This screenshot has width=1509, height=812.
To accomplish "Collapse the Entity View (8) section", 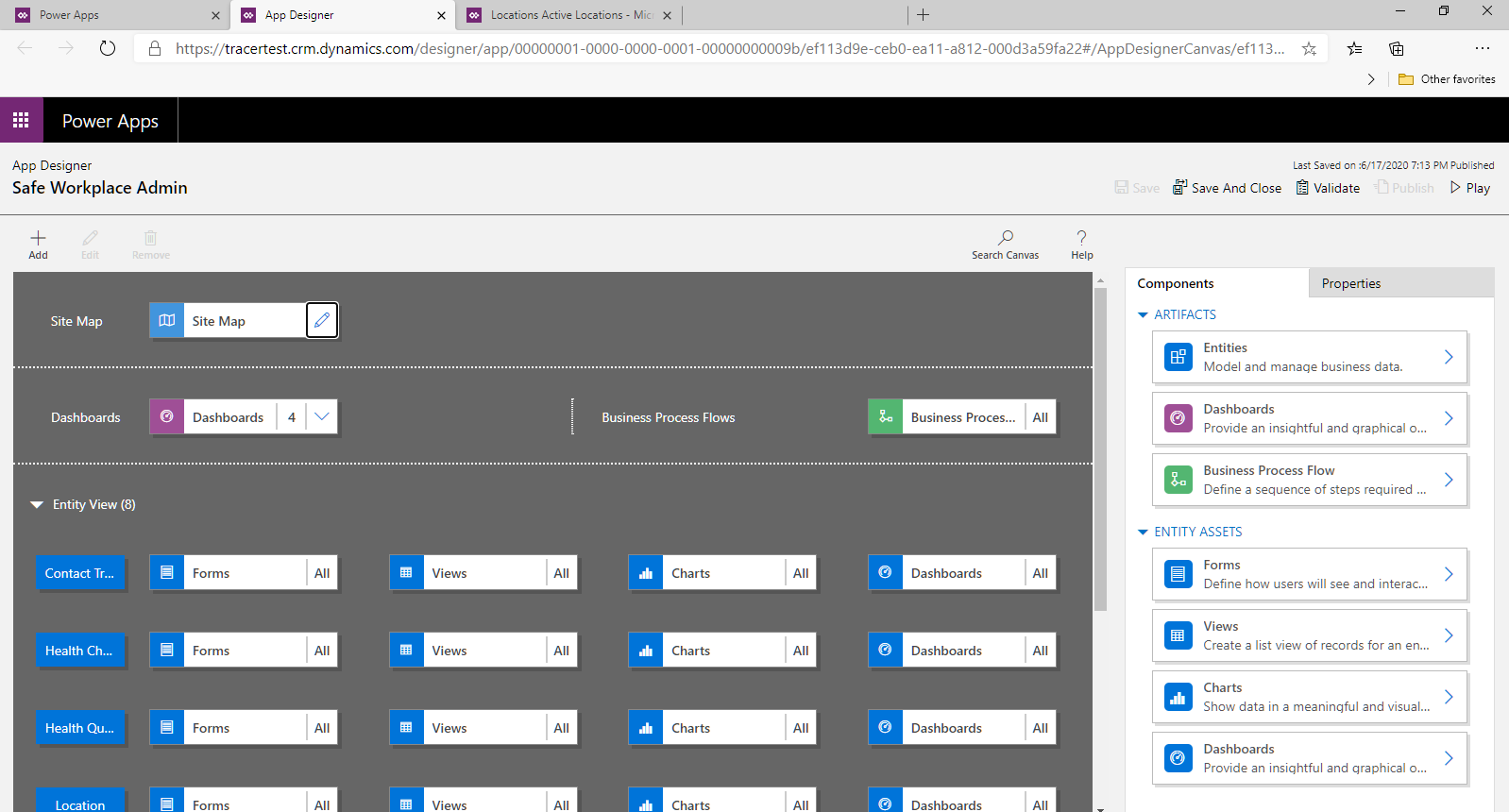I will coord(37,504).
